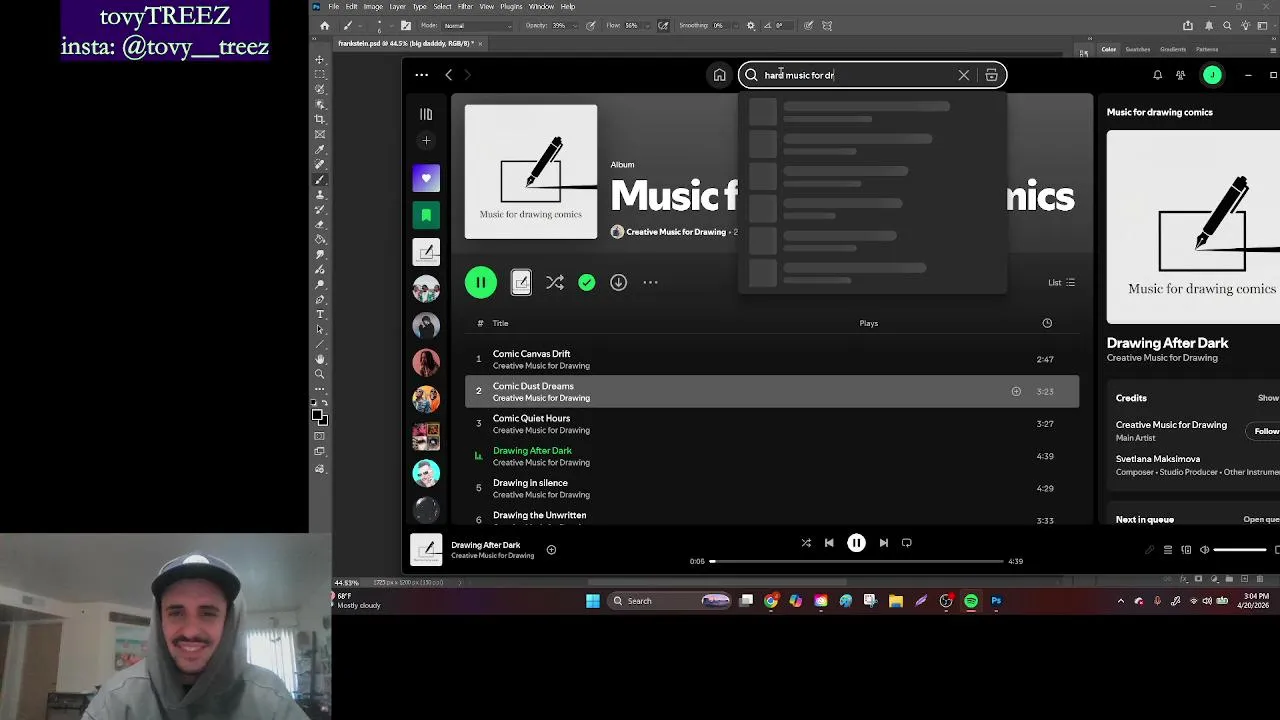Click the Photoshop Home icon in options bar
The height and width of the screenshot is (720, 1280).
pyautogui.click(x=324, y=26)
